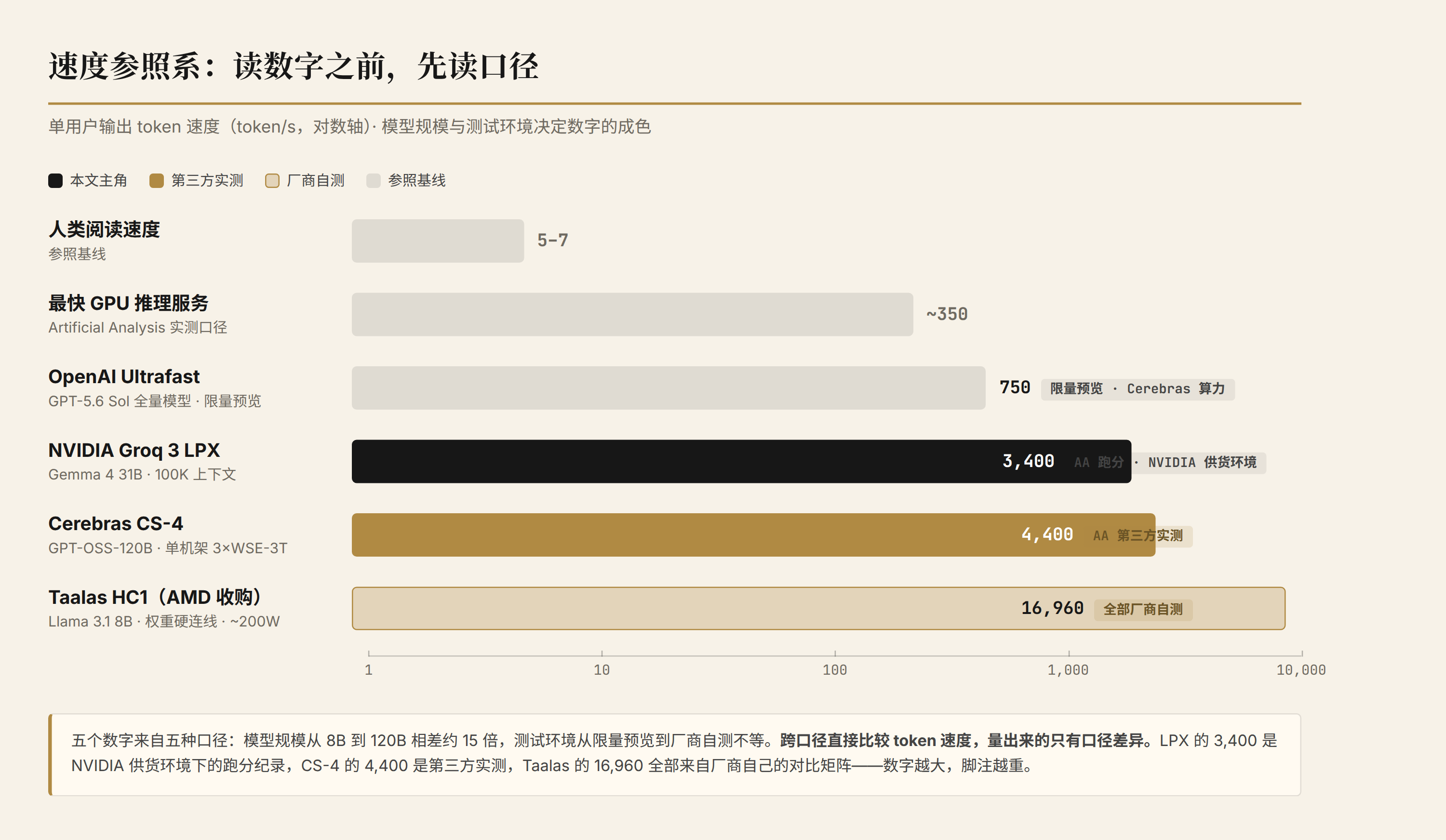The width and height of the screenshot is (1446, 840).
Task: Select the Cerebras CS-4 row label
Action: pyautogui.click(x=115, y=524)
